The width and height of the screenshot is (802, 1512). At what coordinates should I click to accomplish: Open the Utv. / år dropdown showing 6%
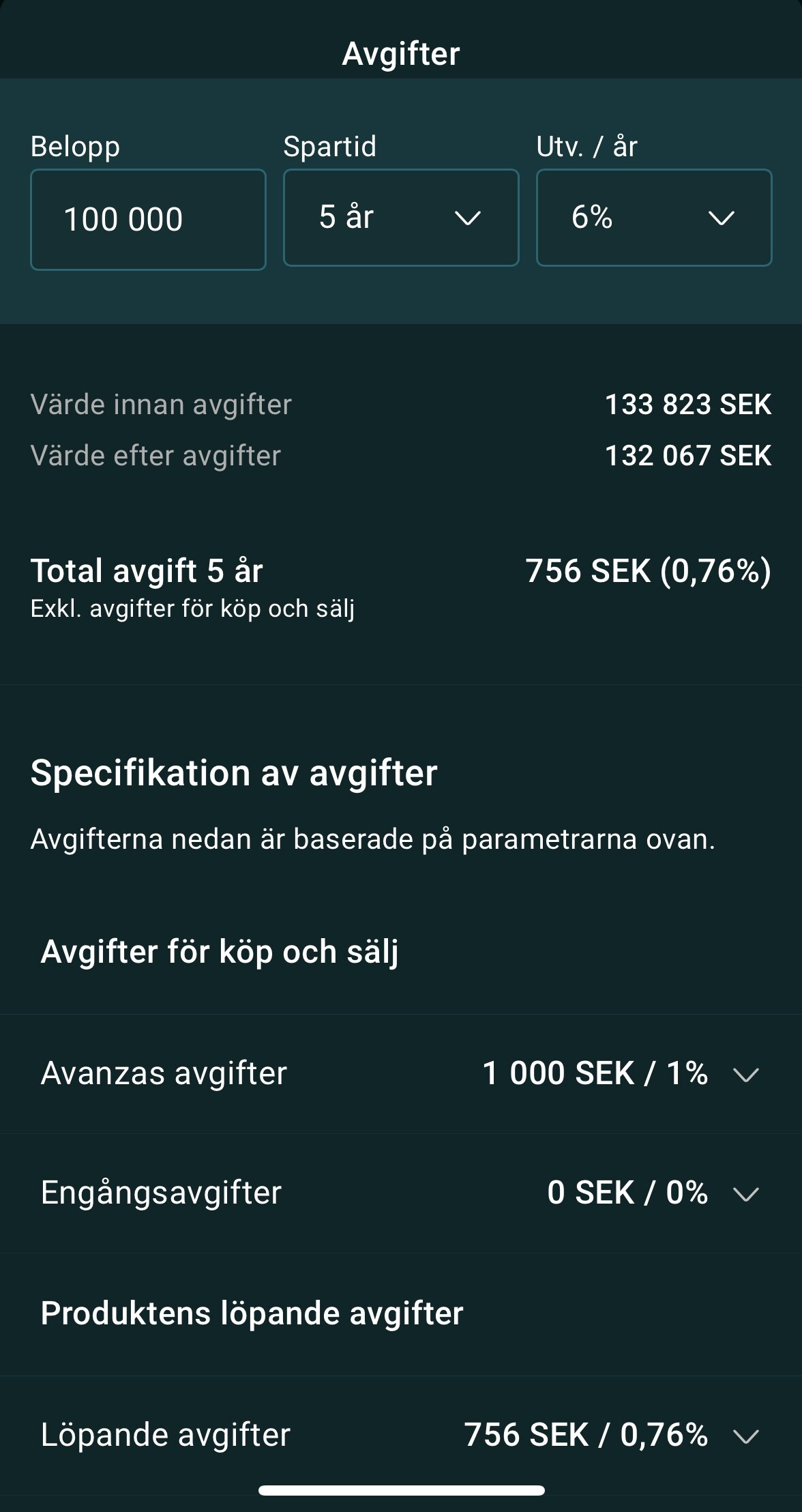pos(653,218)
